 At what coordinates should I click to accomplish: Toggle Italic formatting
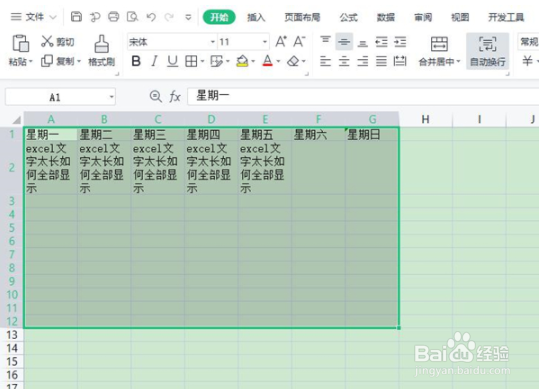[x=154, y=61]
